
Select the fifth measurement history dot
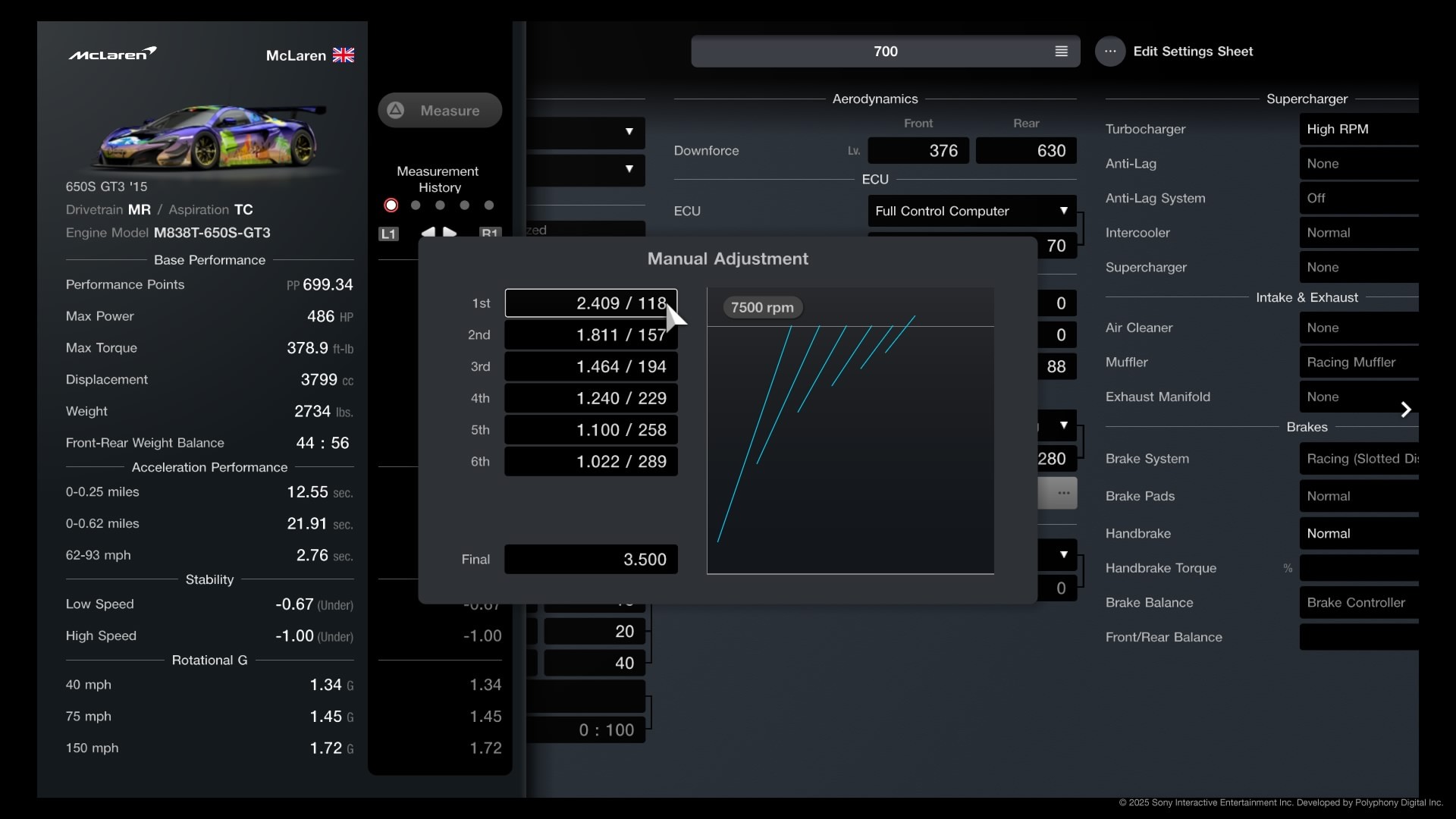click(x=489, y=206)
